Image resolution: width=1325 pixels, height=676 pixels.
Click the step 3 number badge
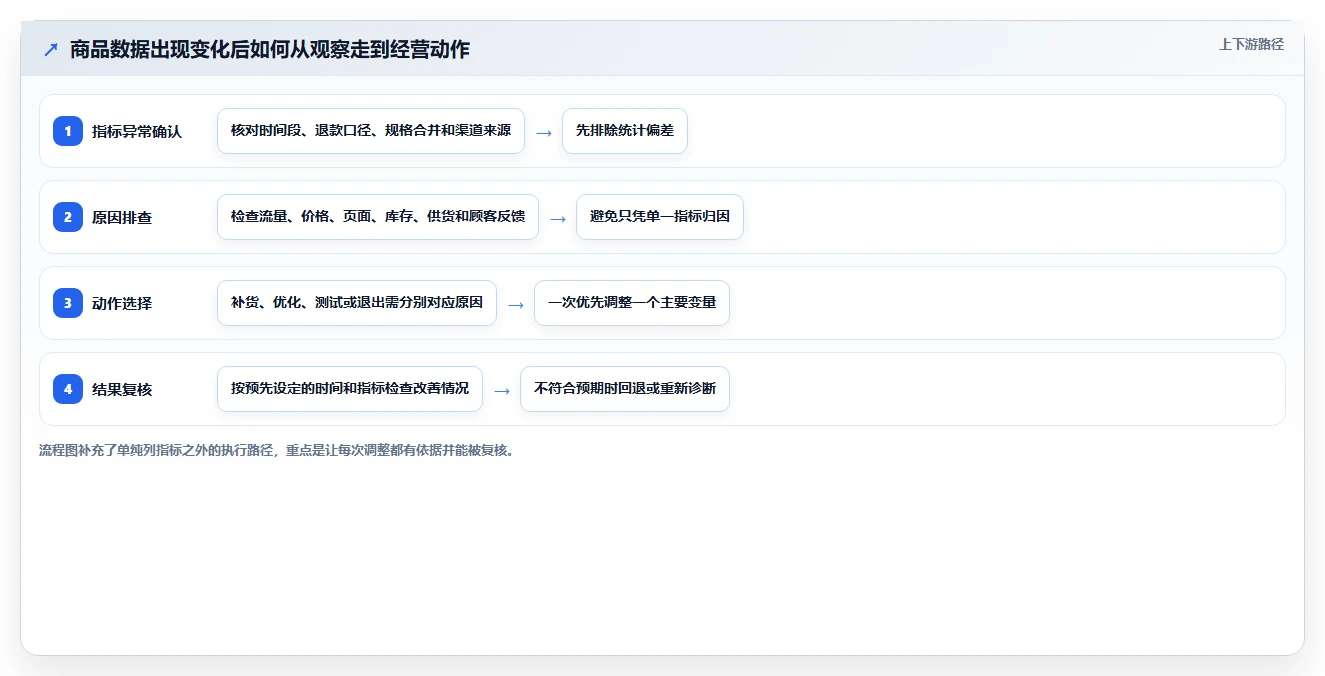pos(68,302)
